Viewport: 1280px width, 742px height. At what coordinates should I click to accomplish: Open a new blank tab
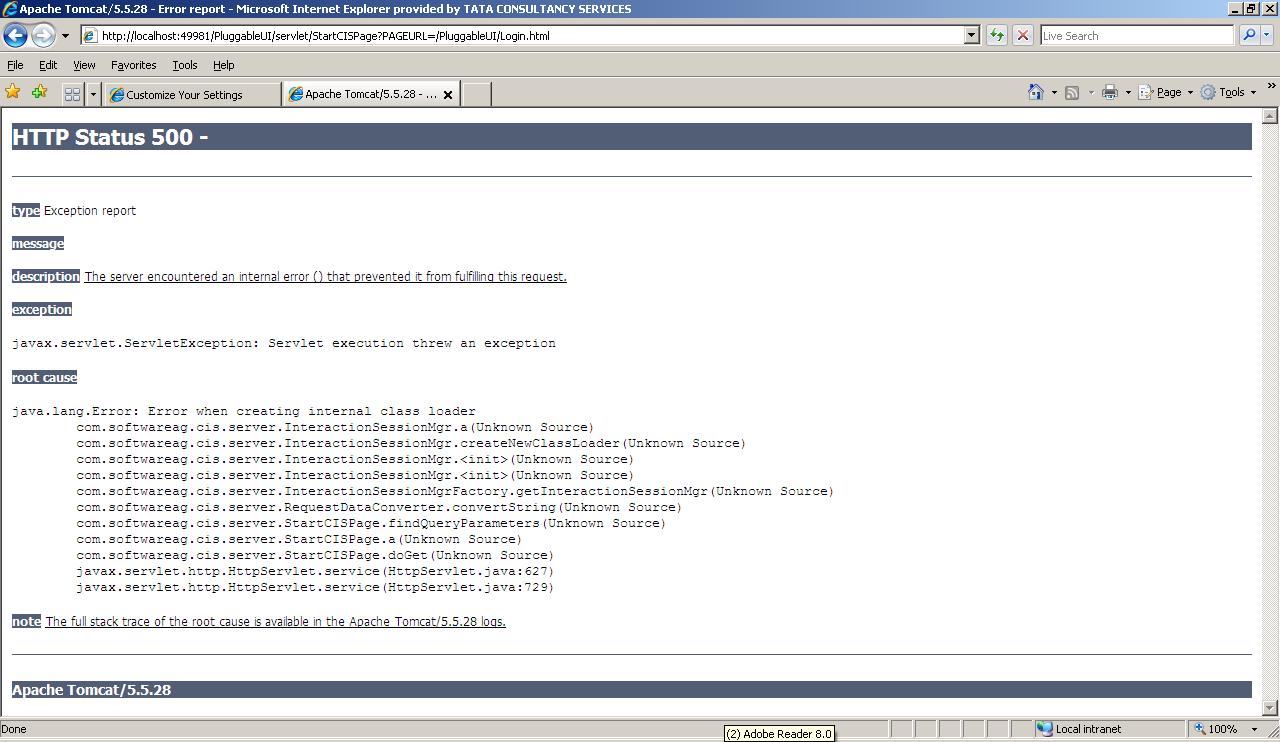(x=477, y=95)
